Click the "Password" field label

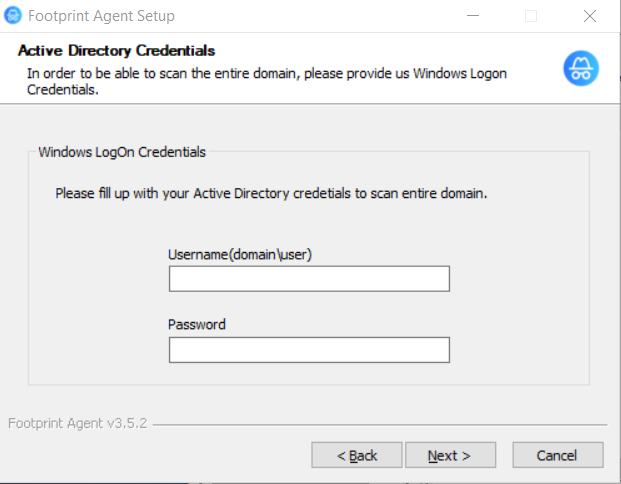click(x=197, y=324)
